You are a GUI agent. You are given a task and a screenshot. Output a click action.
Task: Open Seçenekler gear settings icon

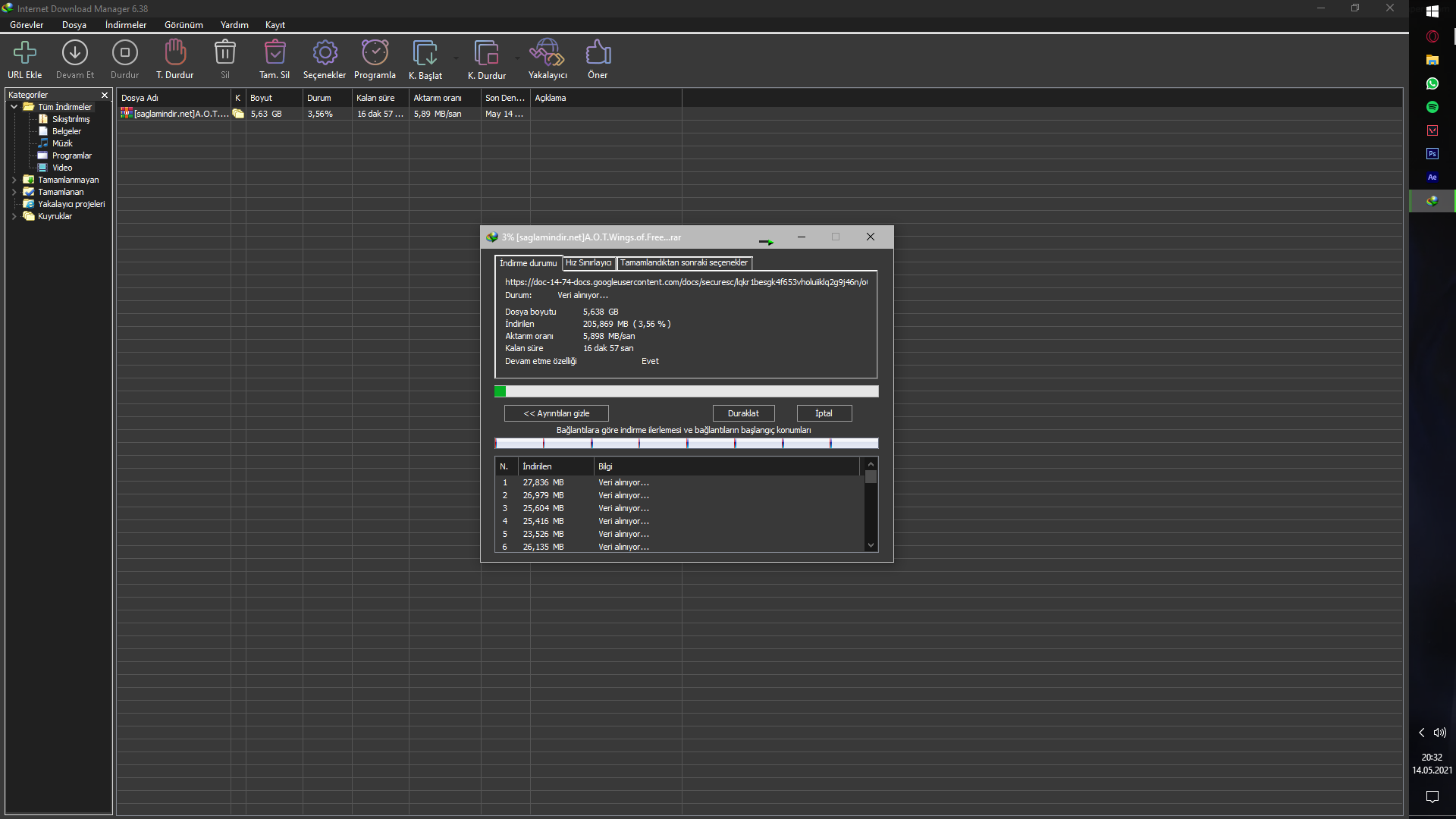(x=325, y=53)
